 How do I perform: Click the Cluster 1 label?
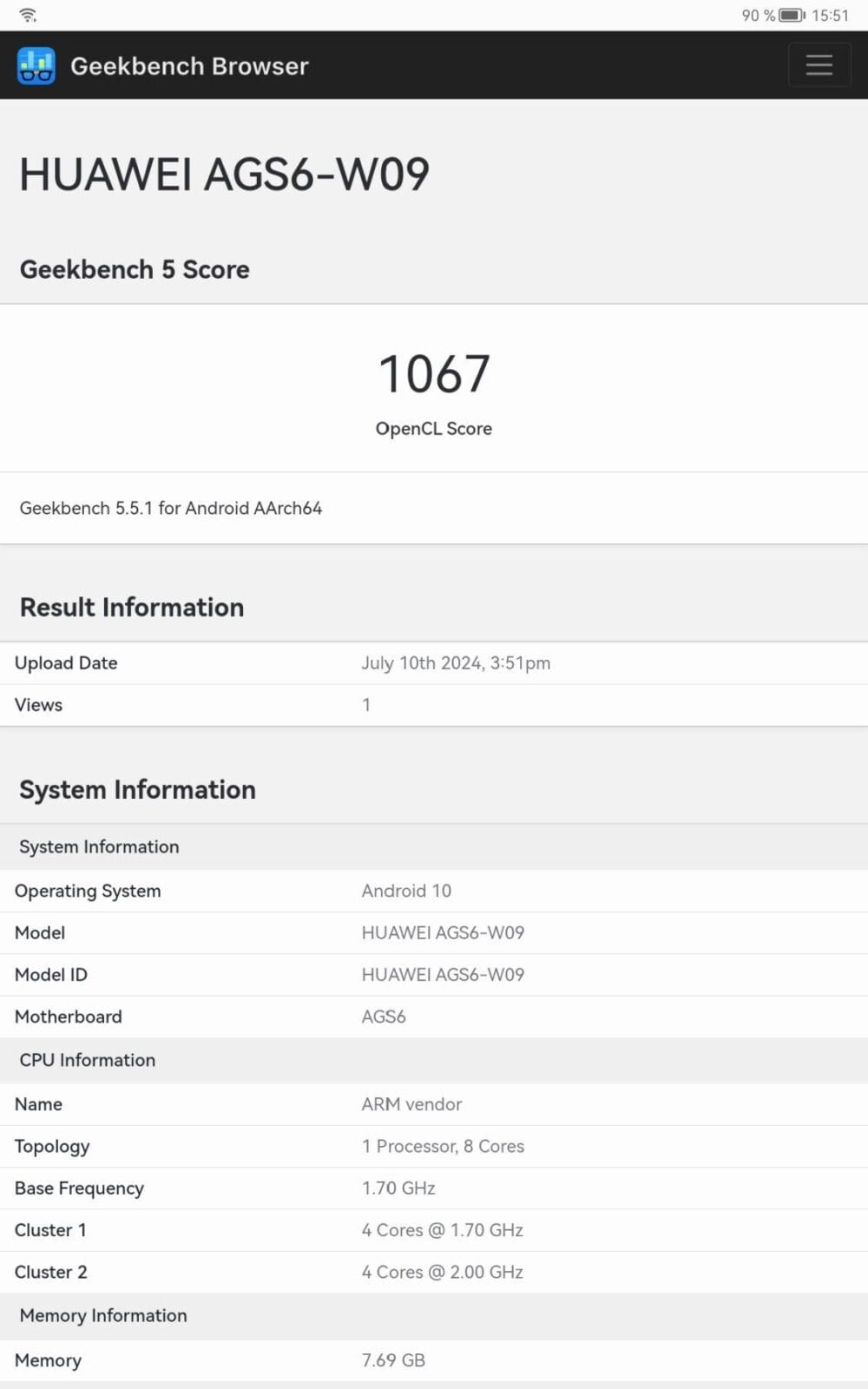pos(50,1230)
